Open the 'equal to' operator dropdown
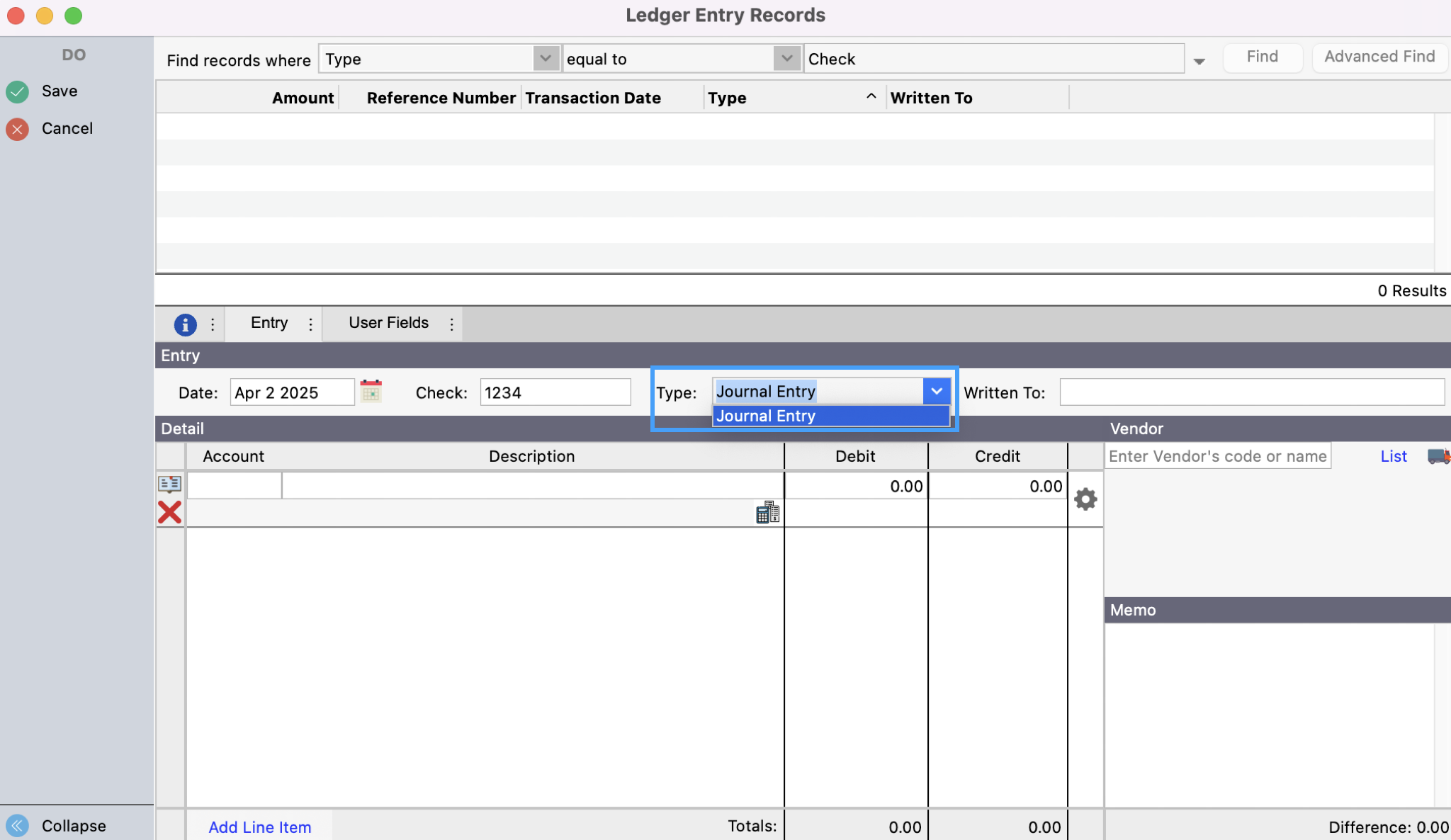Image resolution: width=1451 pixels, height=840 pixels. [x=786, y=59]
